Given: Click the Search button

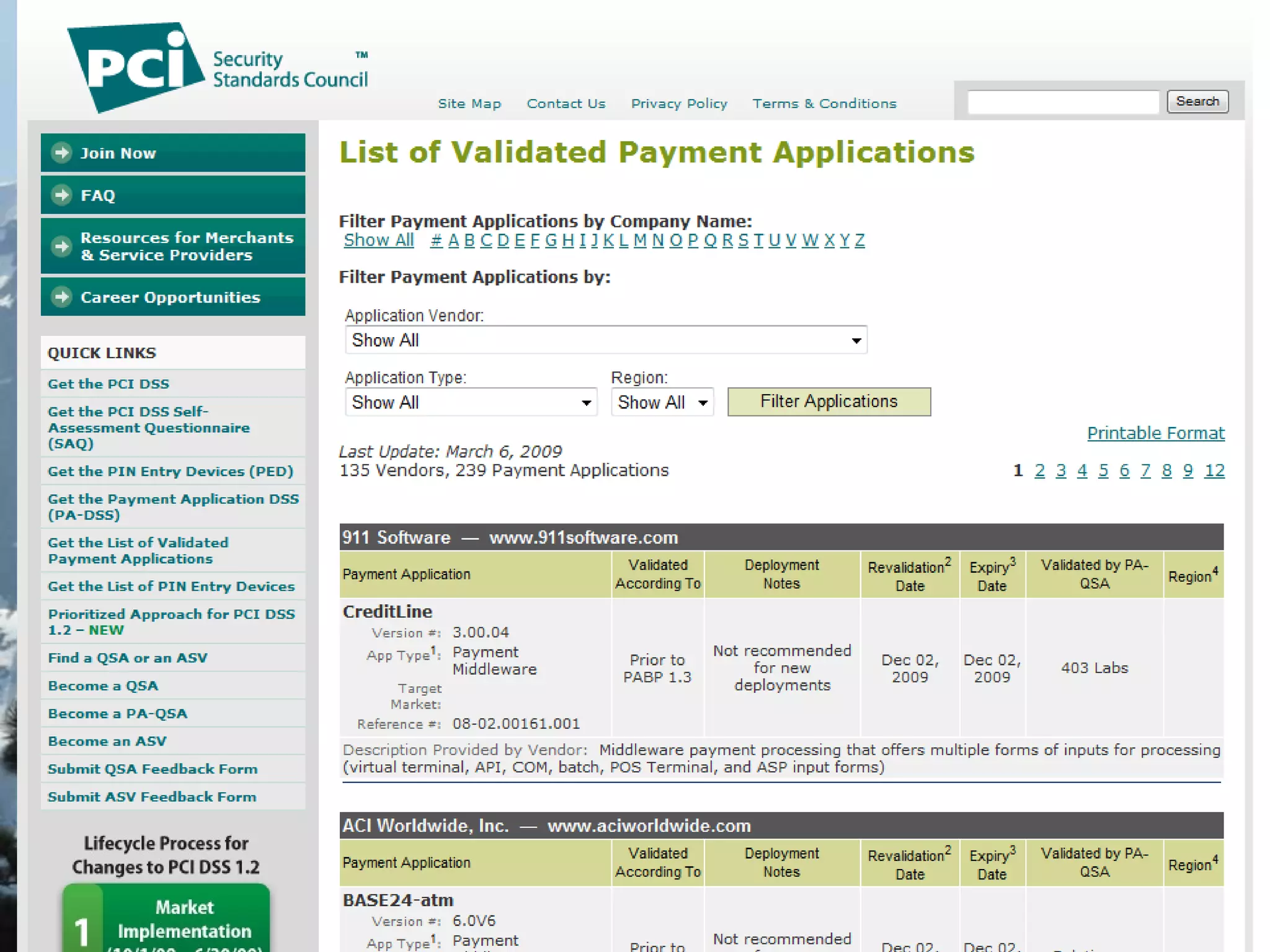Looking at the screenshot, I should pos(1197,102).
